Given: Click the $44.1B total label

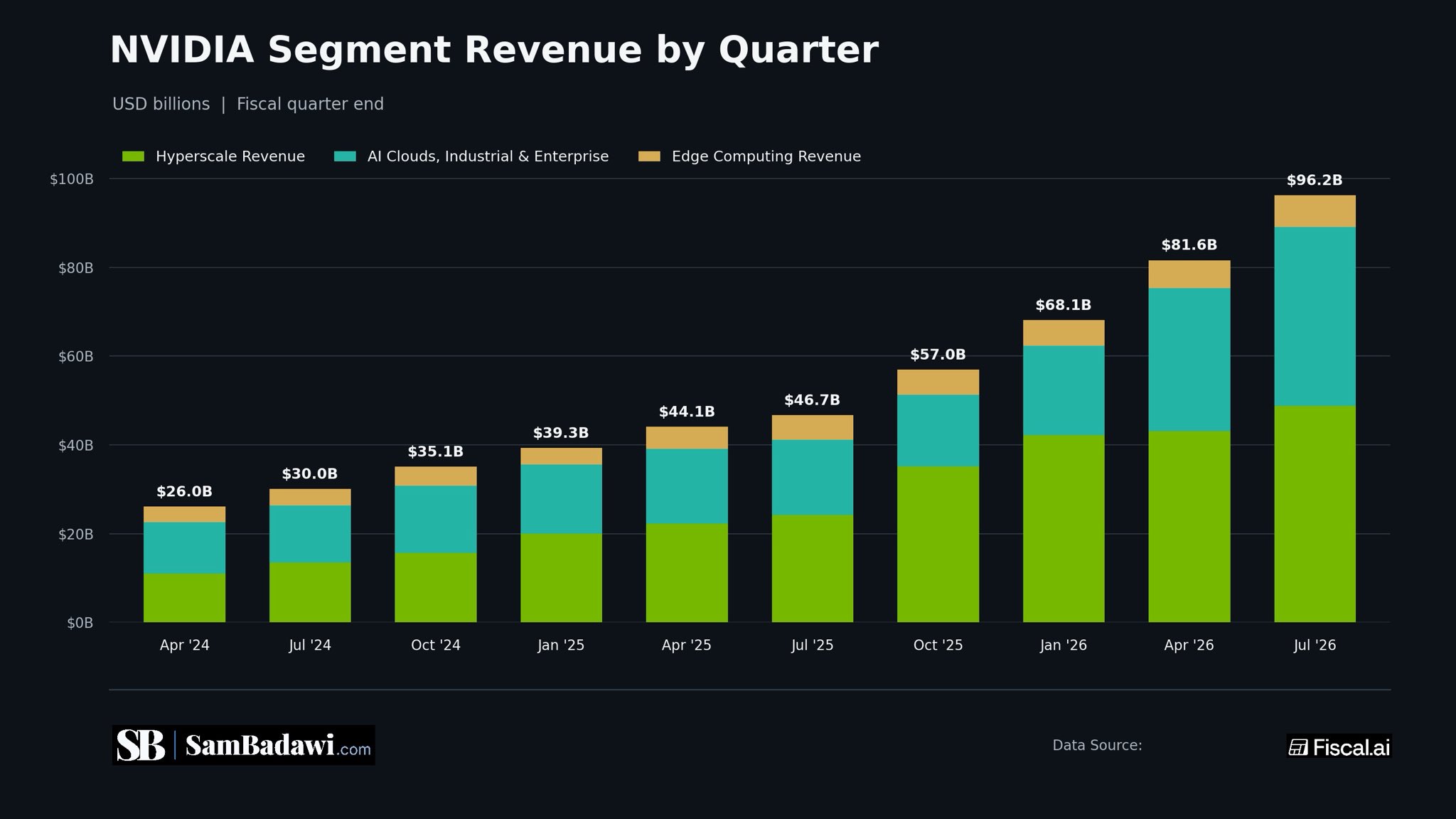Looking at the screenshot, I should [x=687, y=412].
